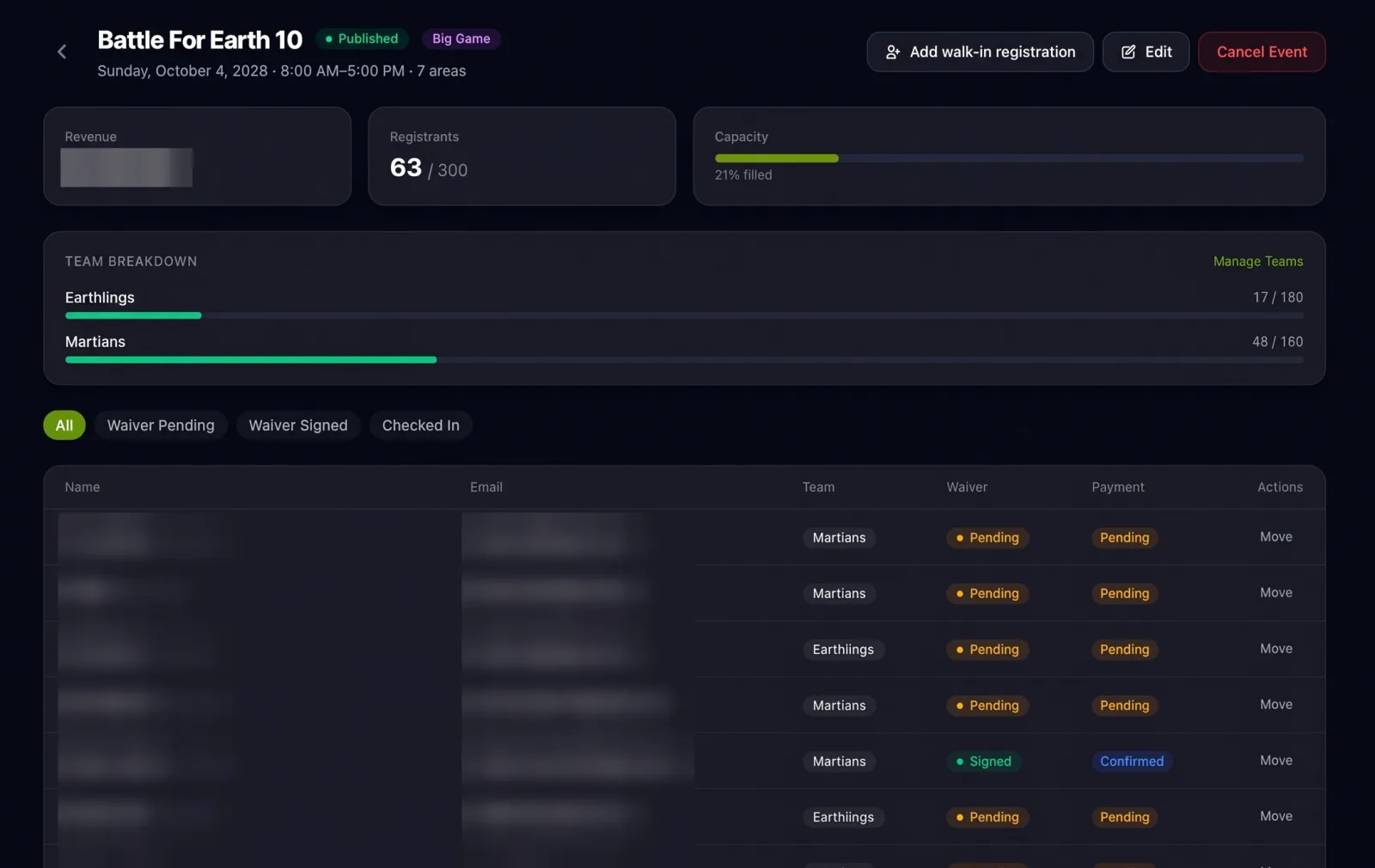Click the Signed waiver badge
The width and height of the screenshot is (1375, 868).
coord(983,761)
